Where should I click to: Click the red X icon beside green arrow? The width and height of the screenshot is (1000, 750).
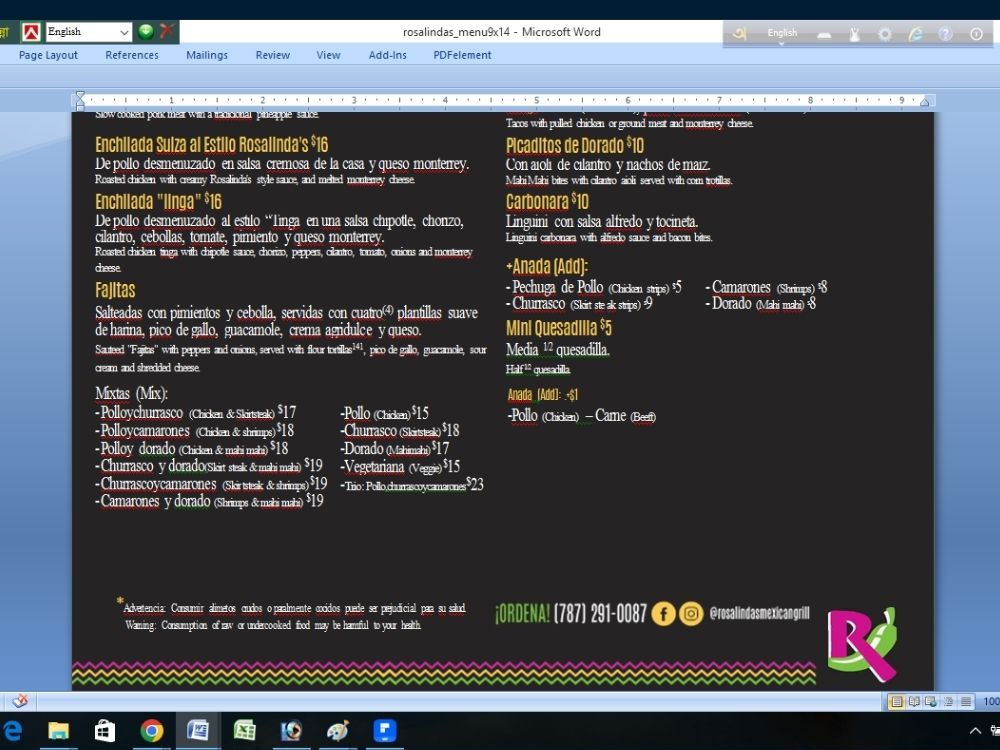click(167, 31)
